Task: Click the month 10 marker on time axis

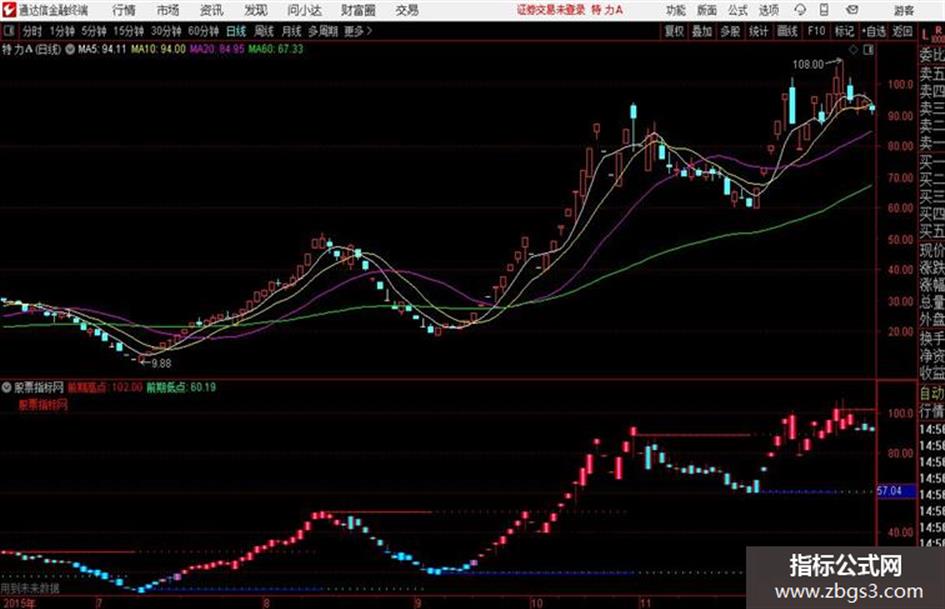Action: (x=536, y=602)
